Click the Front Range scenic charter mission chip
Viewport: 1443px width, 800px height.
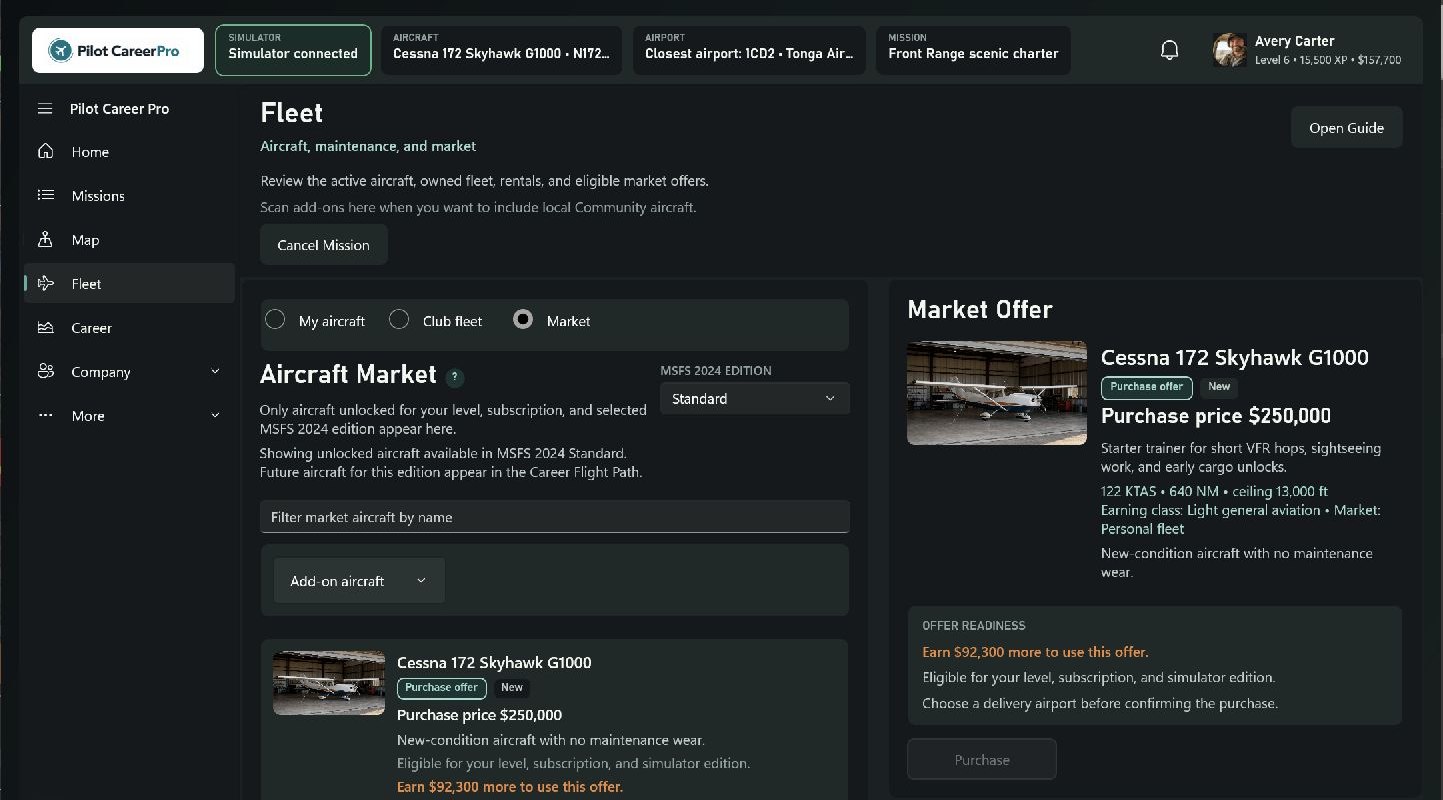click(x=973, y=50)
